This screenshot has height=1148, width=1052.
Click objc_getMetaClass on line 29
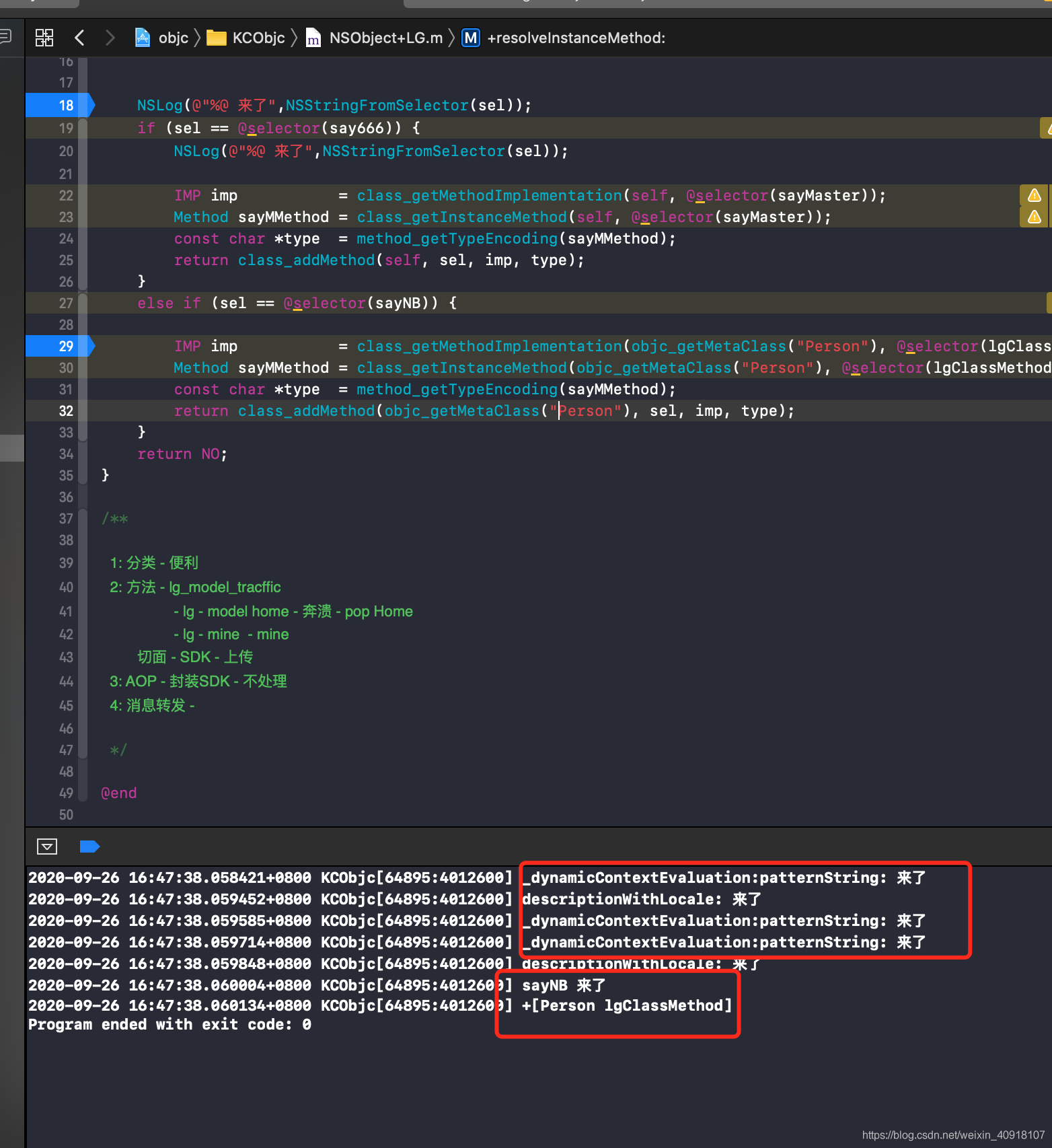point(708,346)
